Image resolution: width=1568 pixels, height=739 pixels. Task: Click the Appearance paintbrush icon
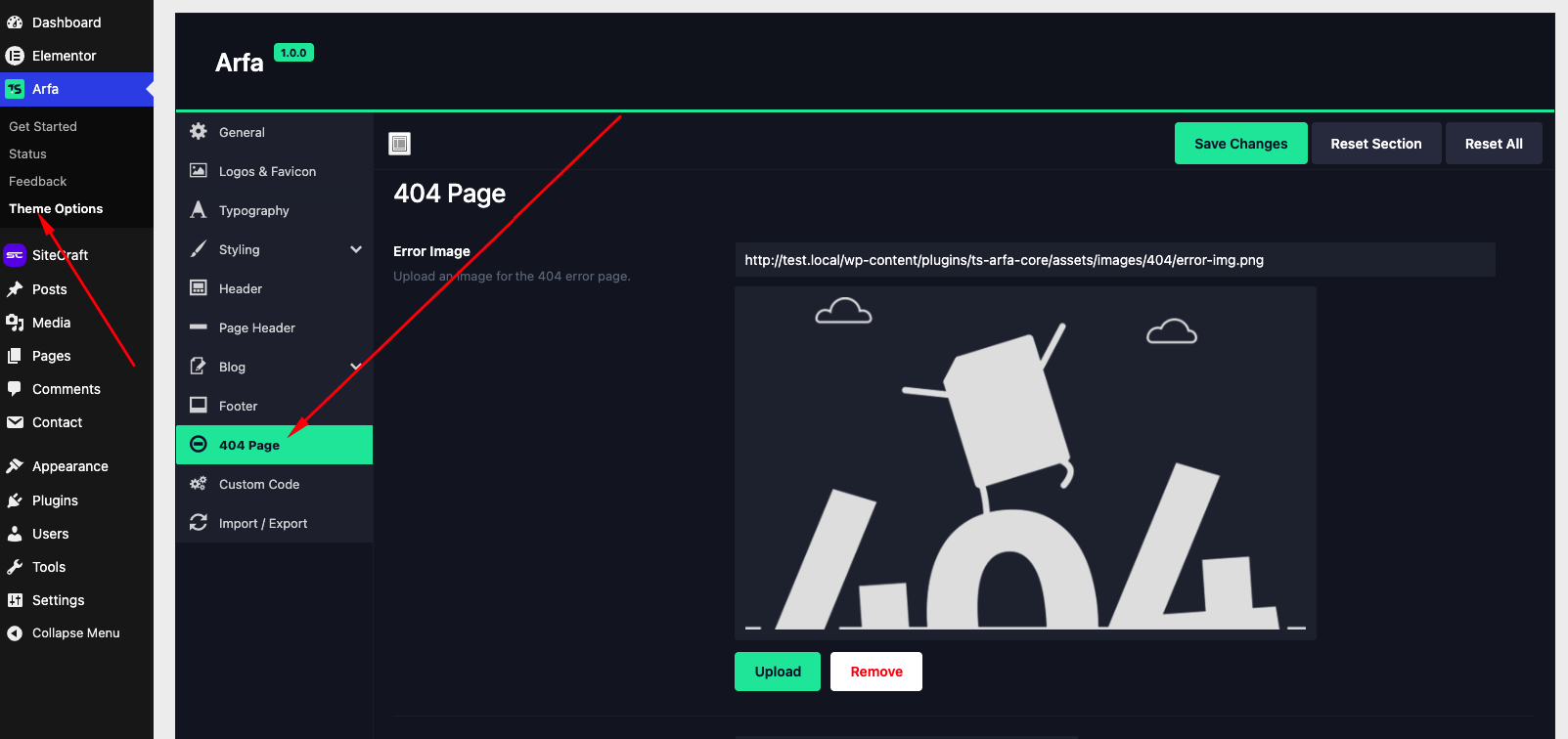coord(15,466)
